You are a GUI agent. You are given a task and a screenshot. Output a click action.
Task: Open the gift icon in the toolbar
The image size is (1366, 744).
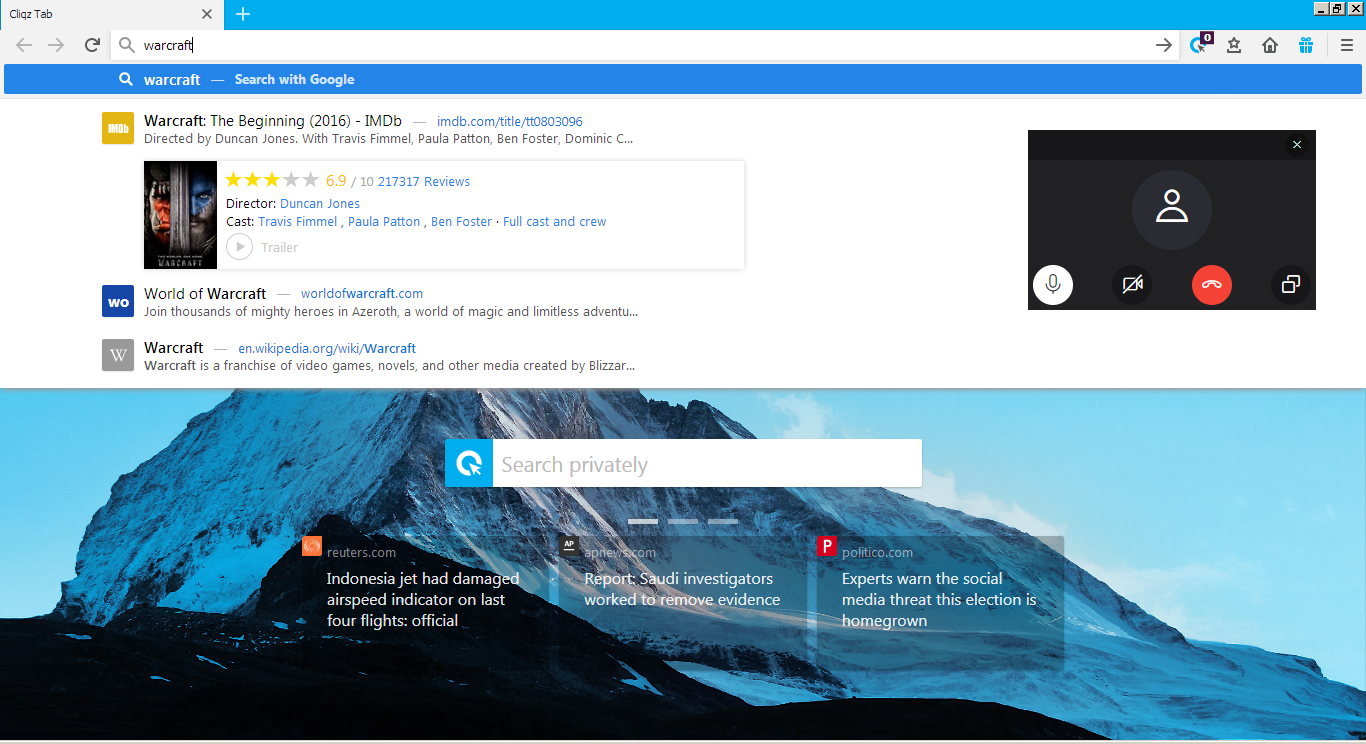1306,45
